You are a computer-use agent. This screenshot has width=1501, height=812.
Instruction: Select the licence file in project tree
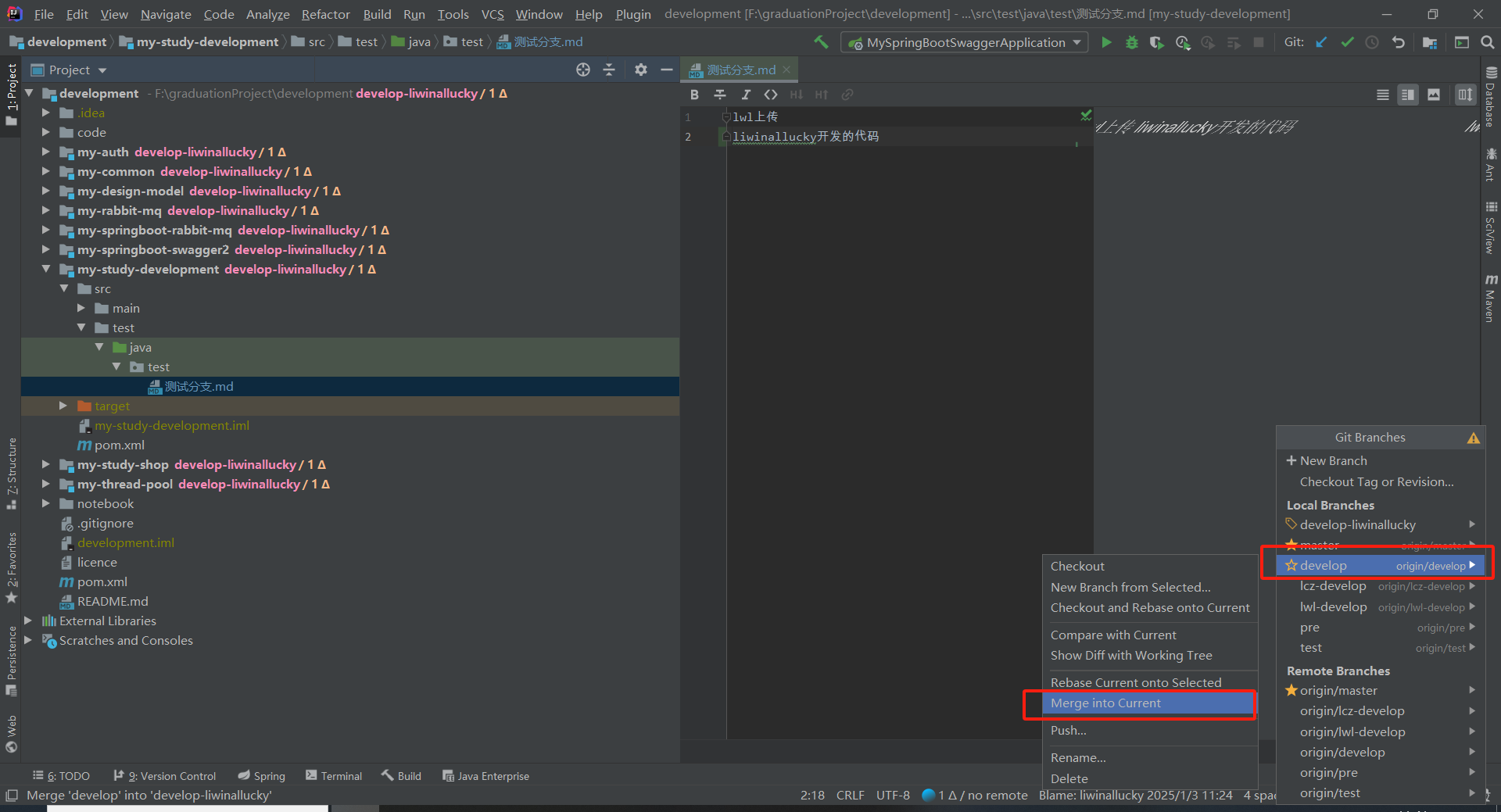[x=96, y=562]
